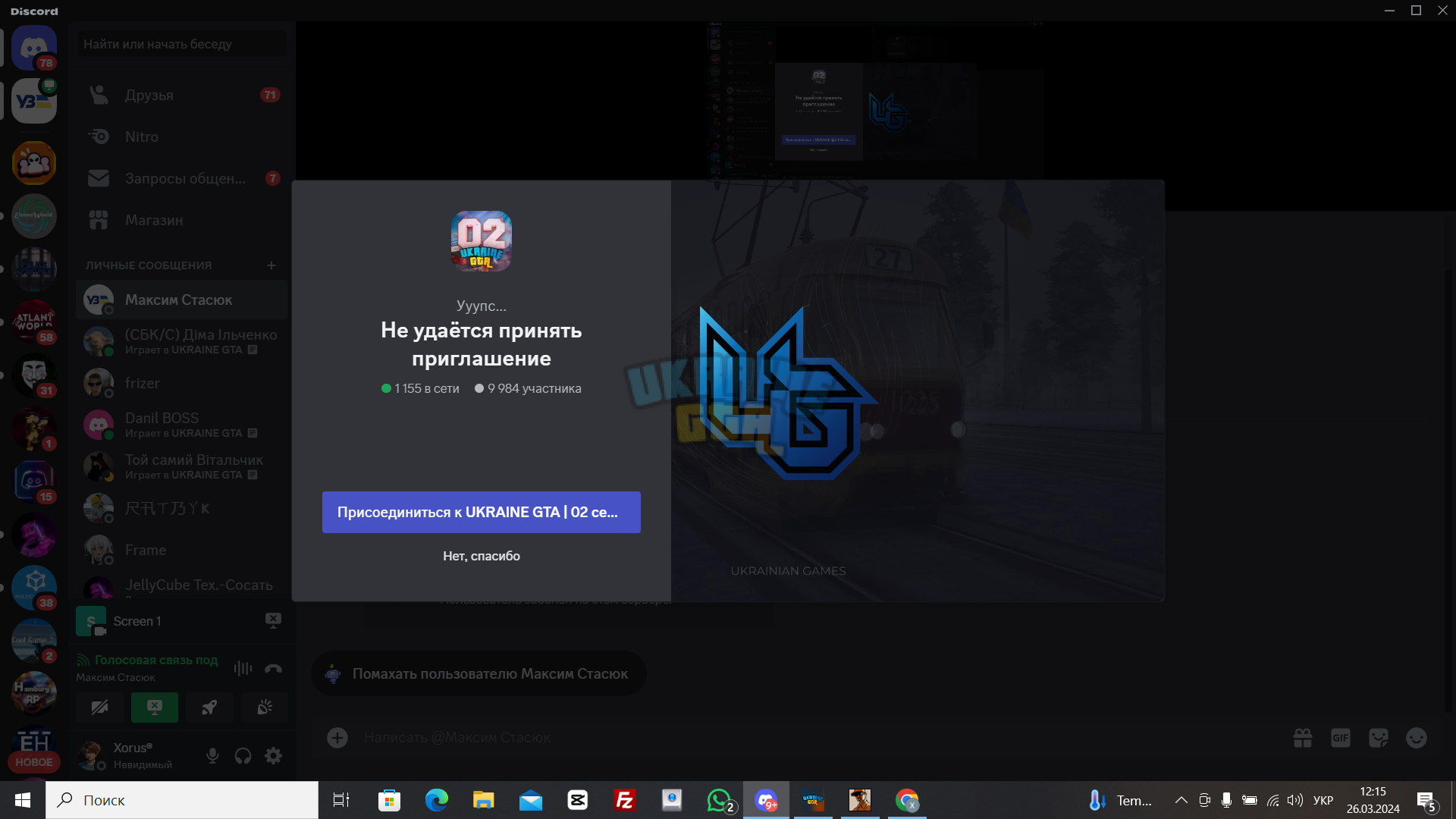Screen dimensions: 1456x819
Task: Open the emoji picker icon
Action: 1417,738
